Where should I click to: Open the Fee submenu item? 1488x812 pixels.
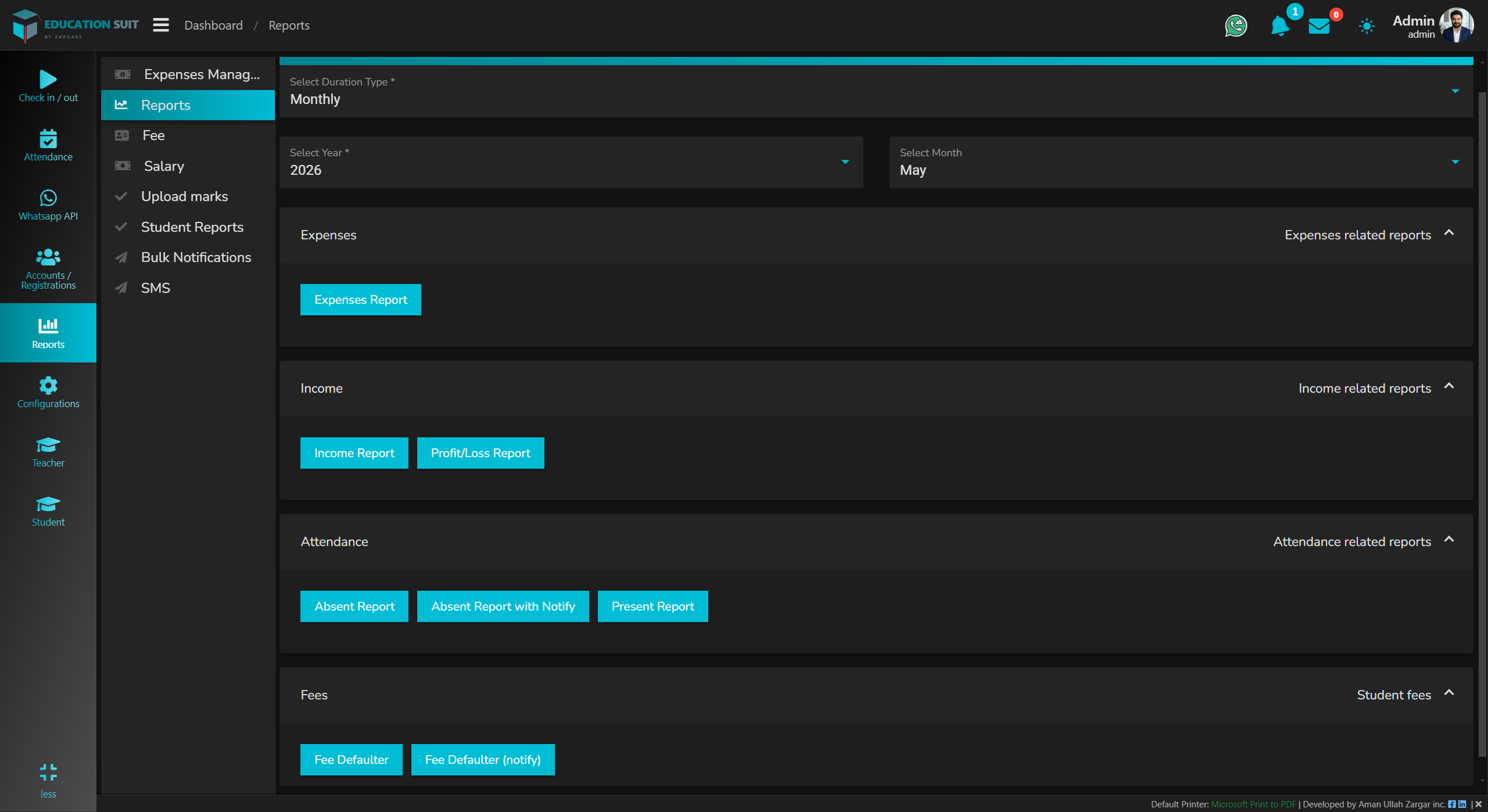pos(188,135)
